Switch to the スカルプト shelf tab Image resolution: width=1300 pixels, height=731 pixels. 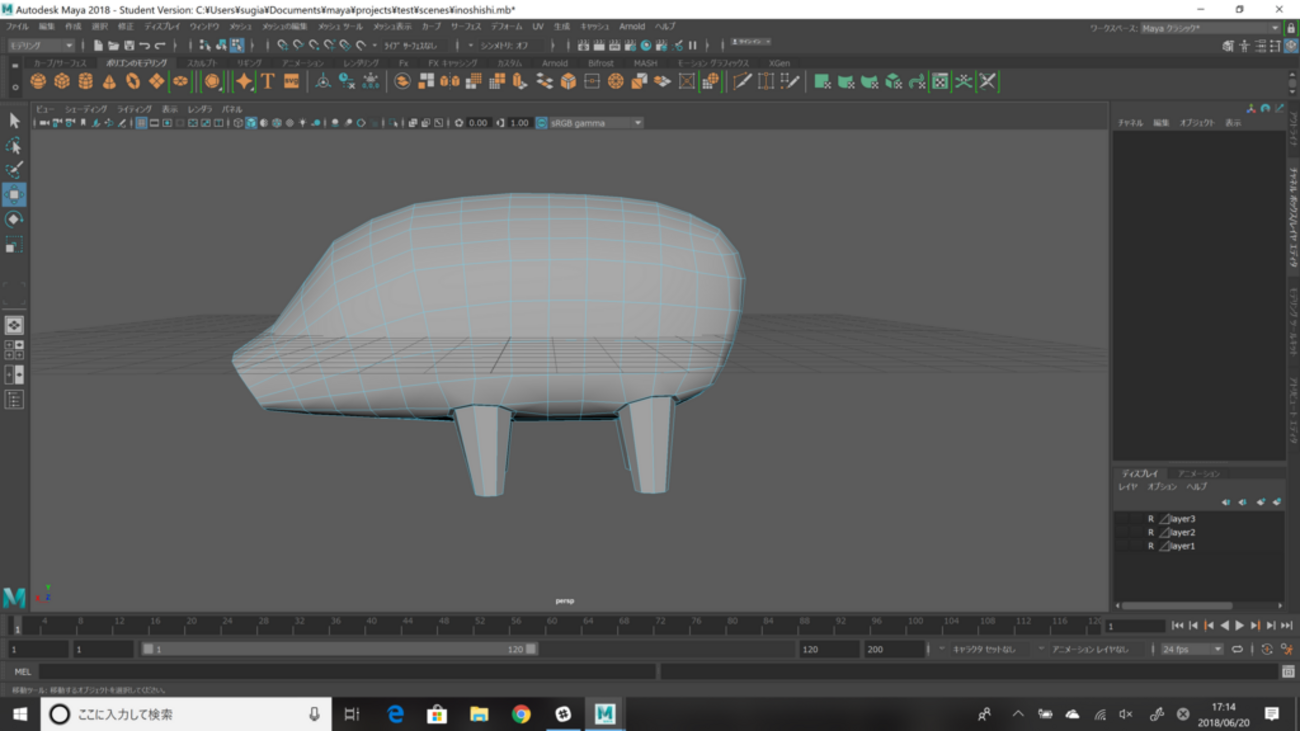pyautogui.click(x=202, y=63)
